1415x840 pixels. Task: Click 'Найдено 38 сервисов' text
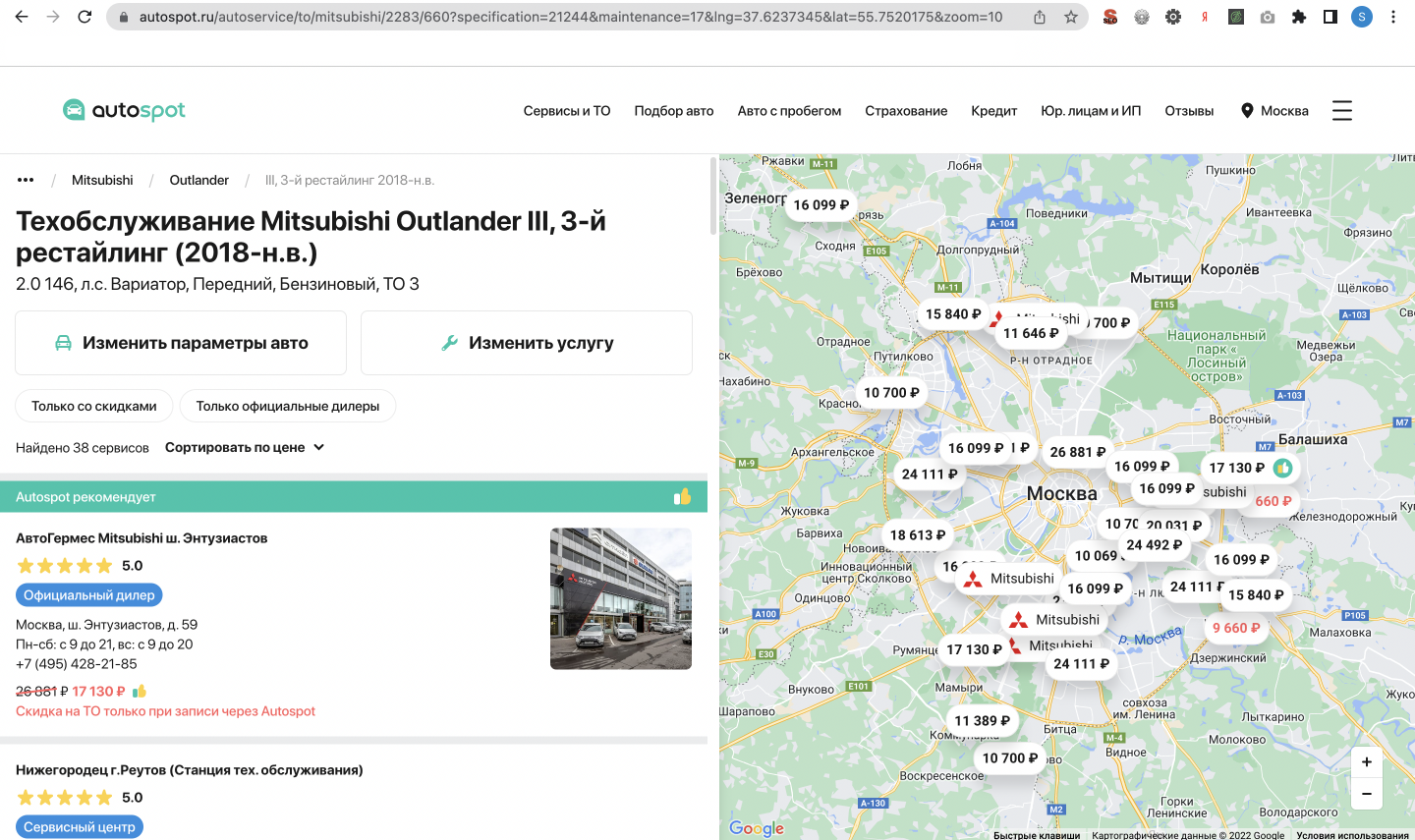(x=83, y=447)
